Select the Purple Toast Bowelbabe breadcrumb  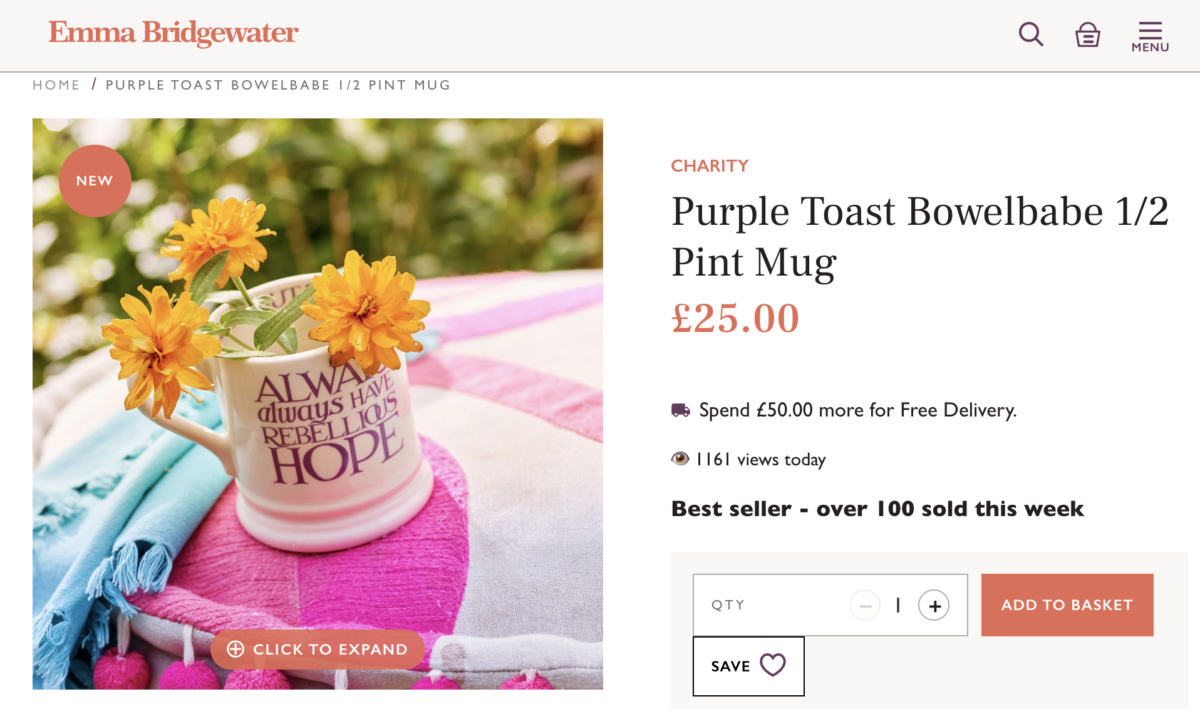278,85
